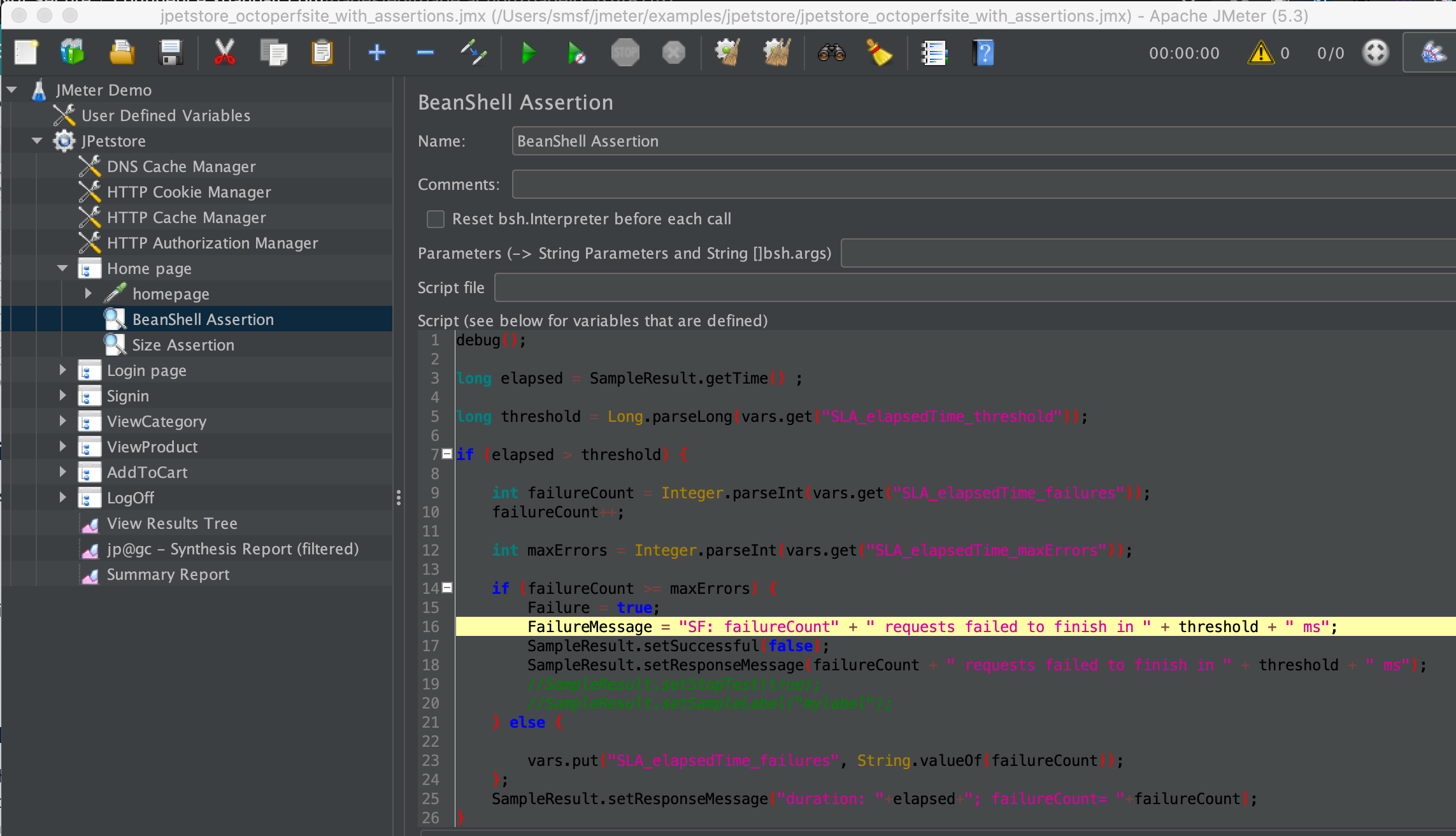Click the Parameters input field

click(x=1148, y=253)
